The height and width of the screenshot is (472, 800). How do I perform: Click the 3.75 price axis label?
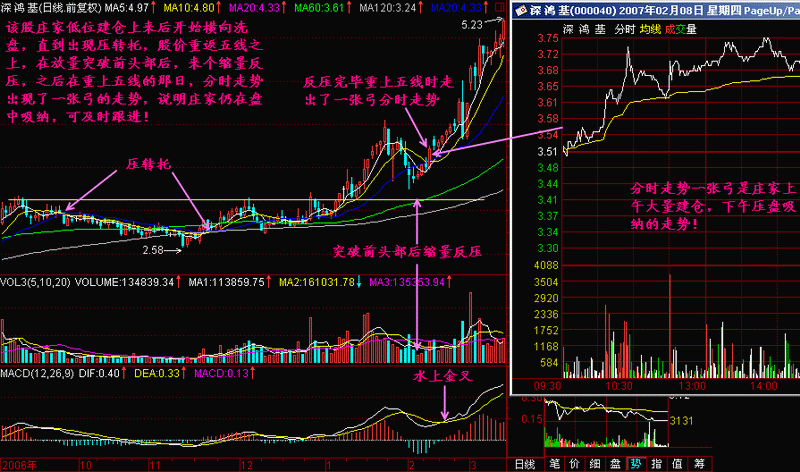point(548,38)
